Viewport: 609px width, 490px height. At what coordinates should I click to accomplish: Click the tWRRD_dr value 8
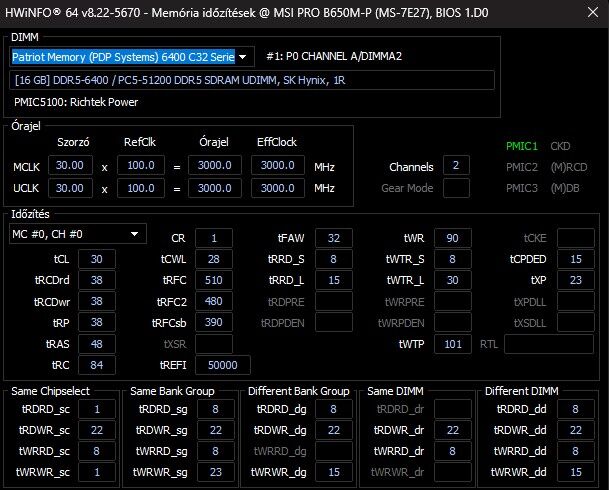(452, 451)
